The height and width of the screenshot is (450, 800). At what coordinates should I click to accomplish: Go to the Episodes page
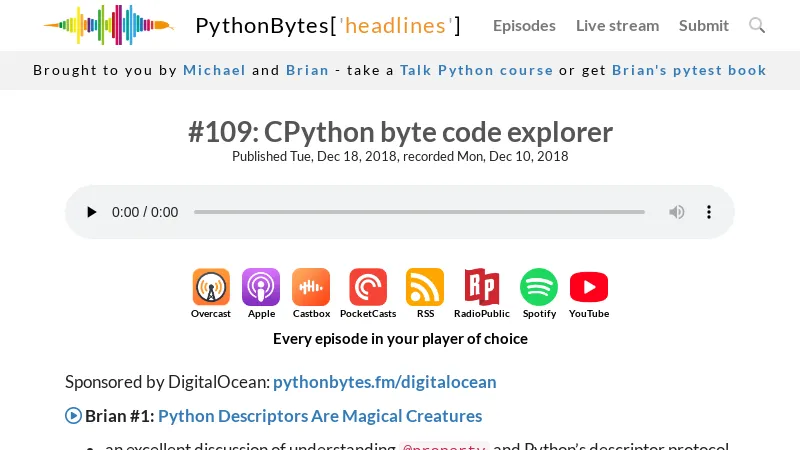click(x=524, y=26)
